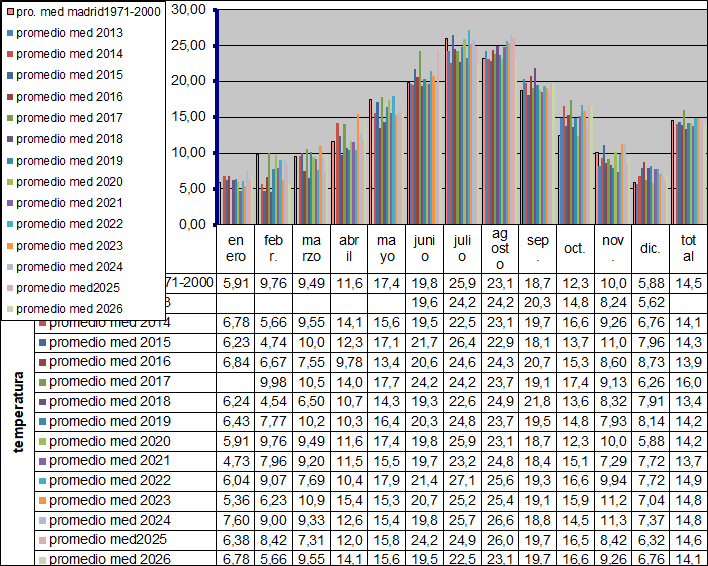Click promedio med 2022 legend entry
The height and width of the screenshot is (566, 708).
(x=69, y=224)
